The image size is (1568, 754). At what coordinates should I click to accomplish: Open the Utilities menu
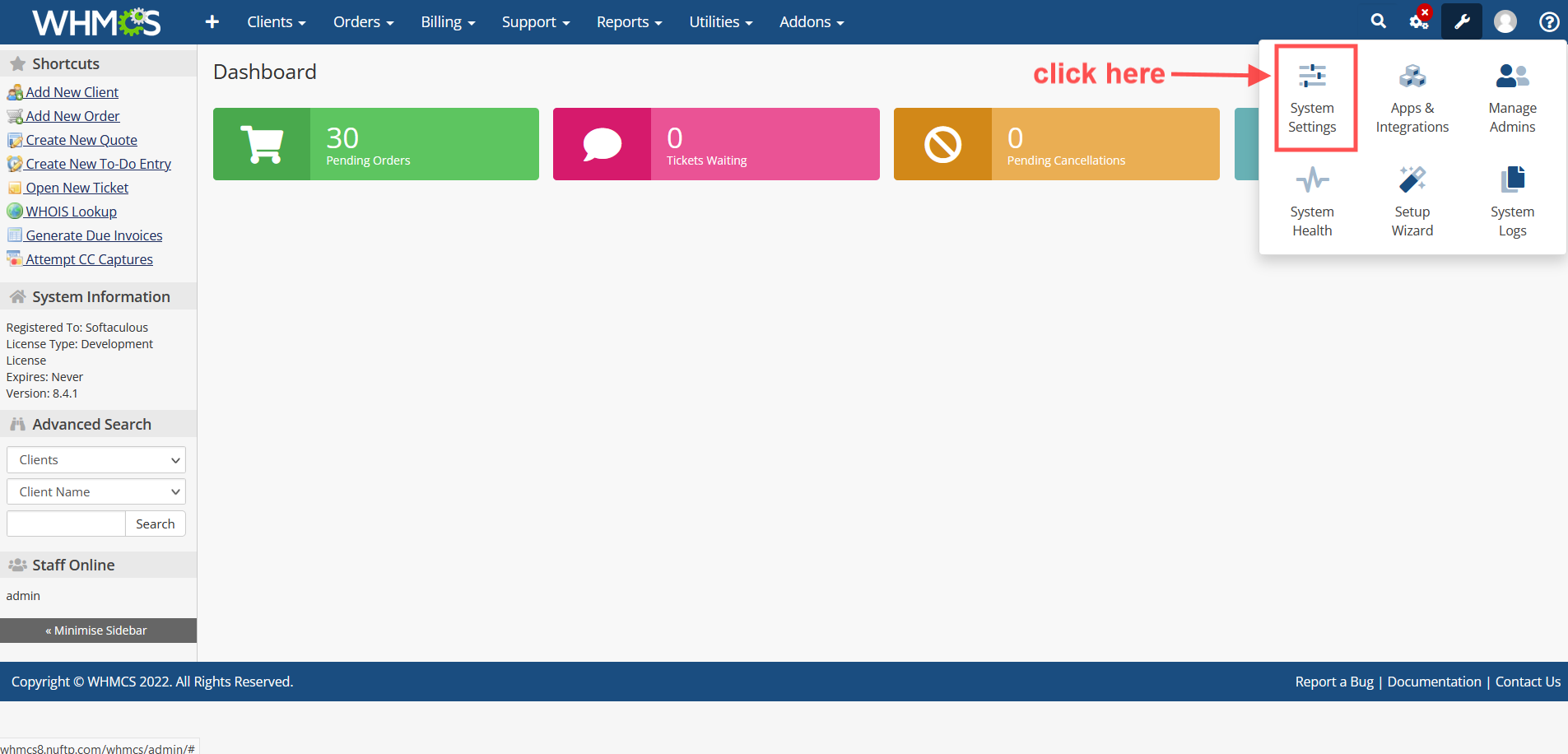720,22
